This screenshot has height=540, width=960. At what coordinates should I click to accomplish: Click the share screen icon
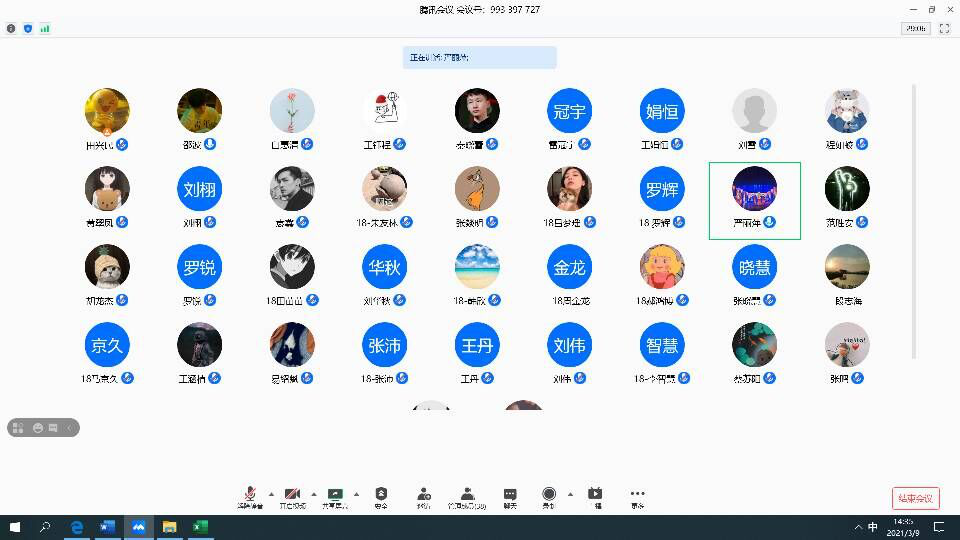(x=335, y=494)
